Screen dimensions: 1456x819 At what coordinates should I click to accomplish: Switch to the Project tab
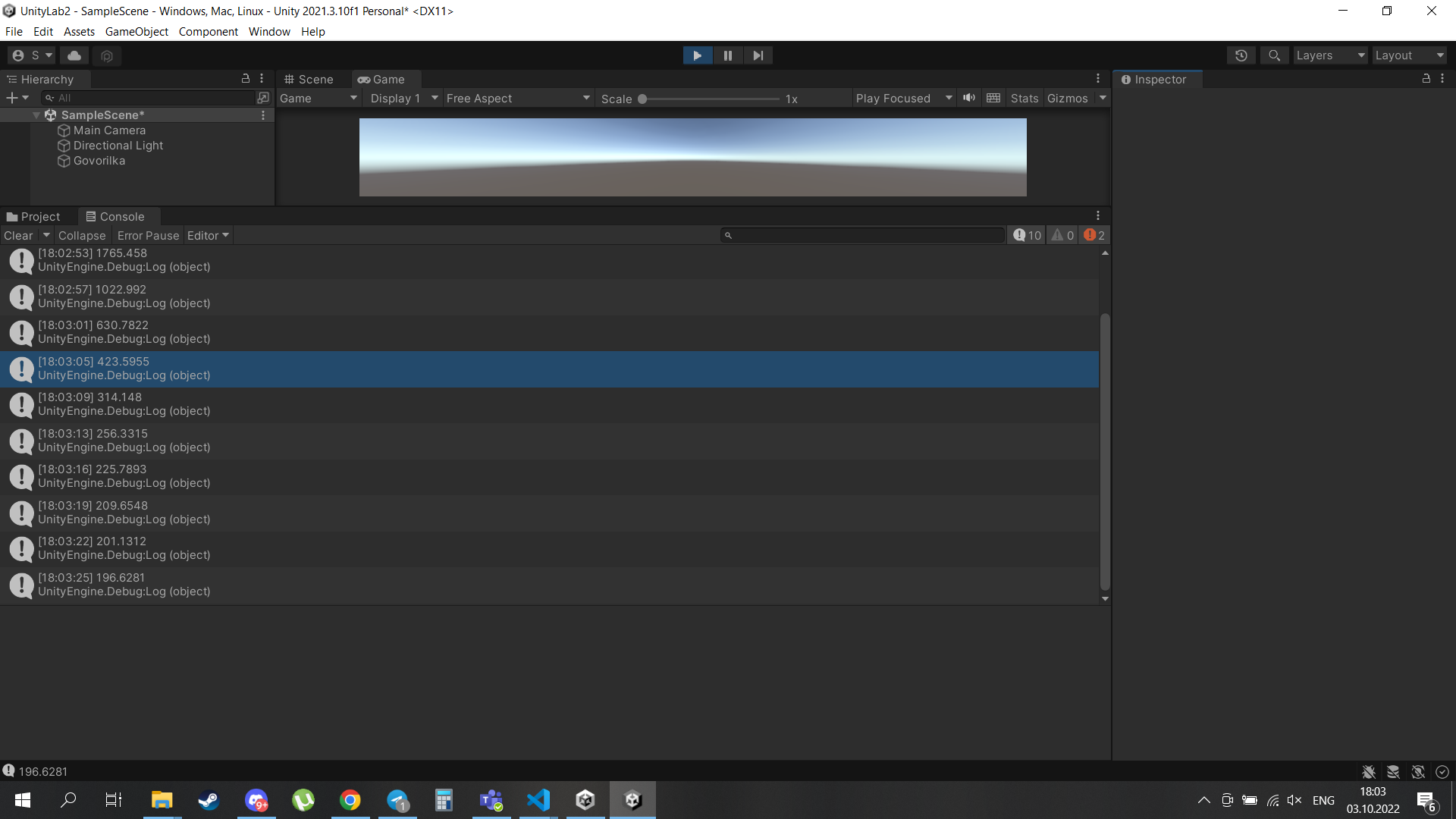(33, 217)
